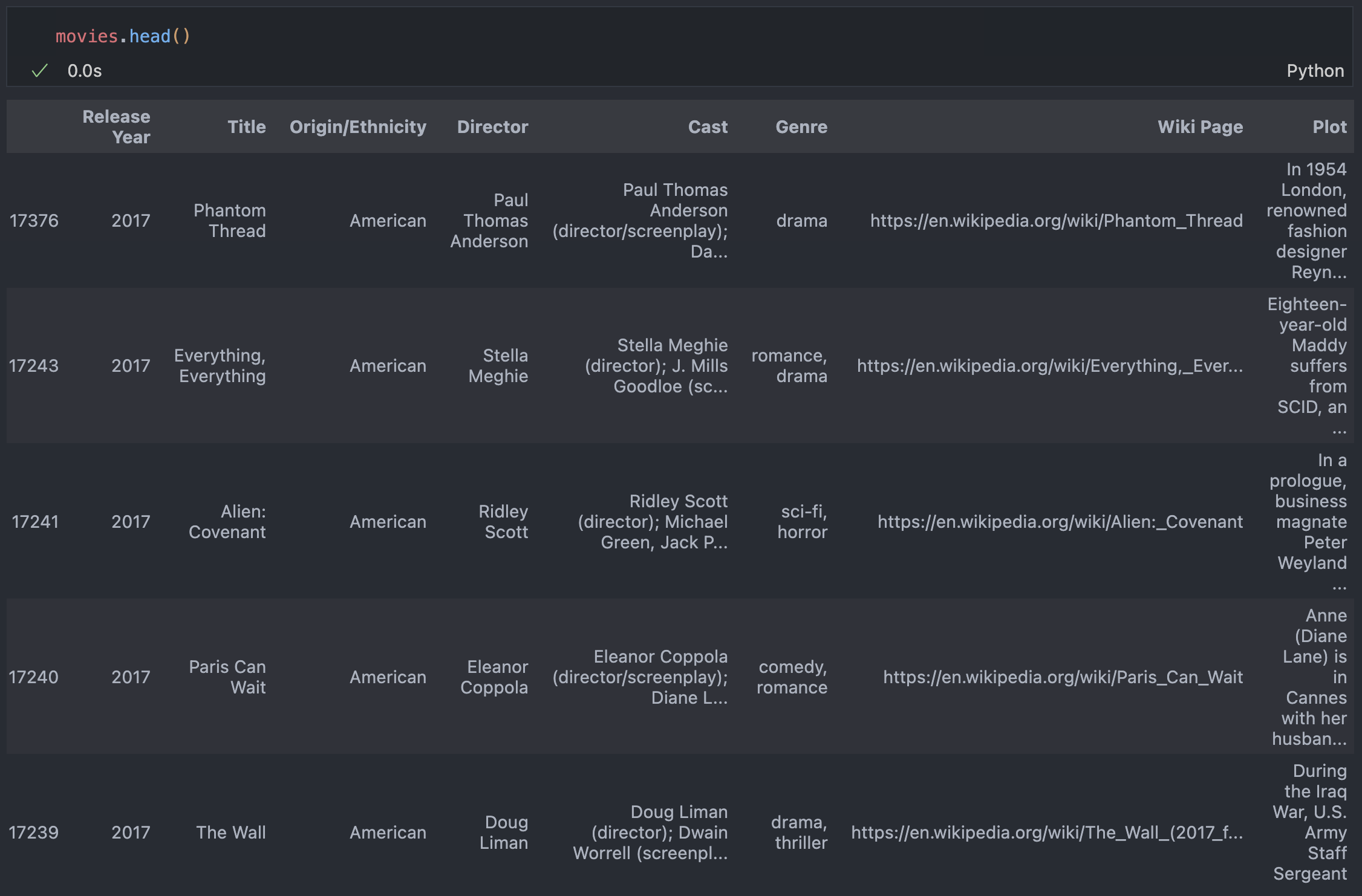Open the Paris_Can_Wait Wikipedia link
This screenshot has width=1362, height=896.
point(1063,677)
